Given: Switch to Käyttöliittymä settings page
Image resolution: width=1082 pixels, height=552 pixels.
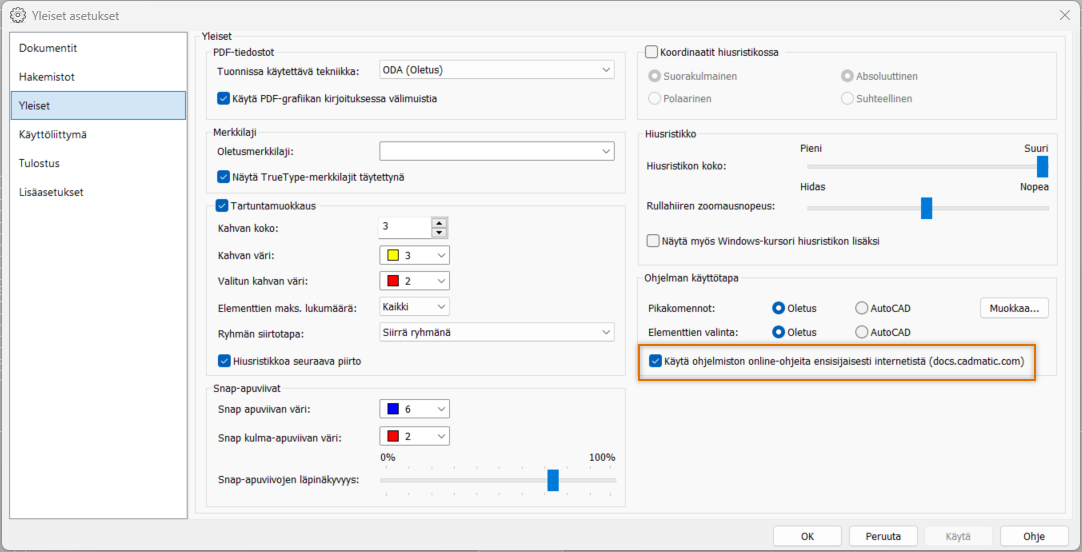Looking at the screenshot, I should click(52, 134).
